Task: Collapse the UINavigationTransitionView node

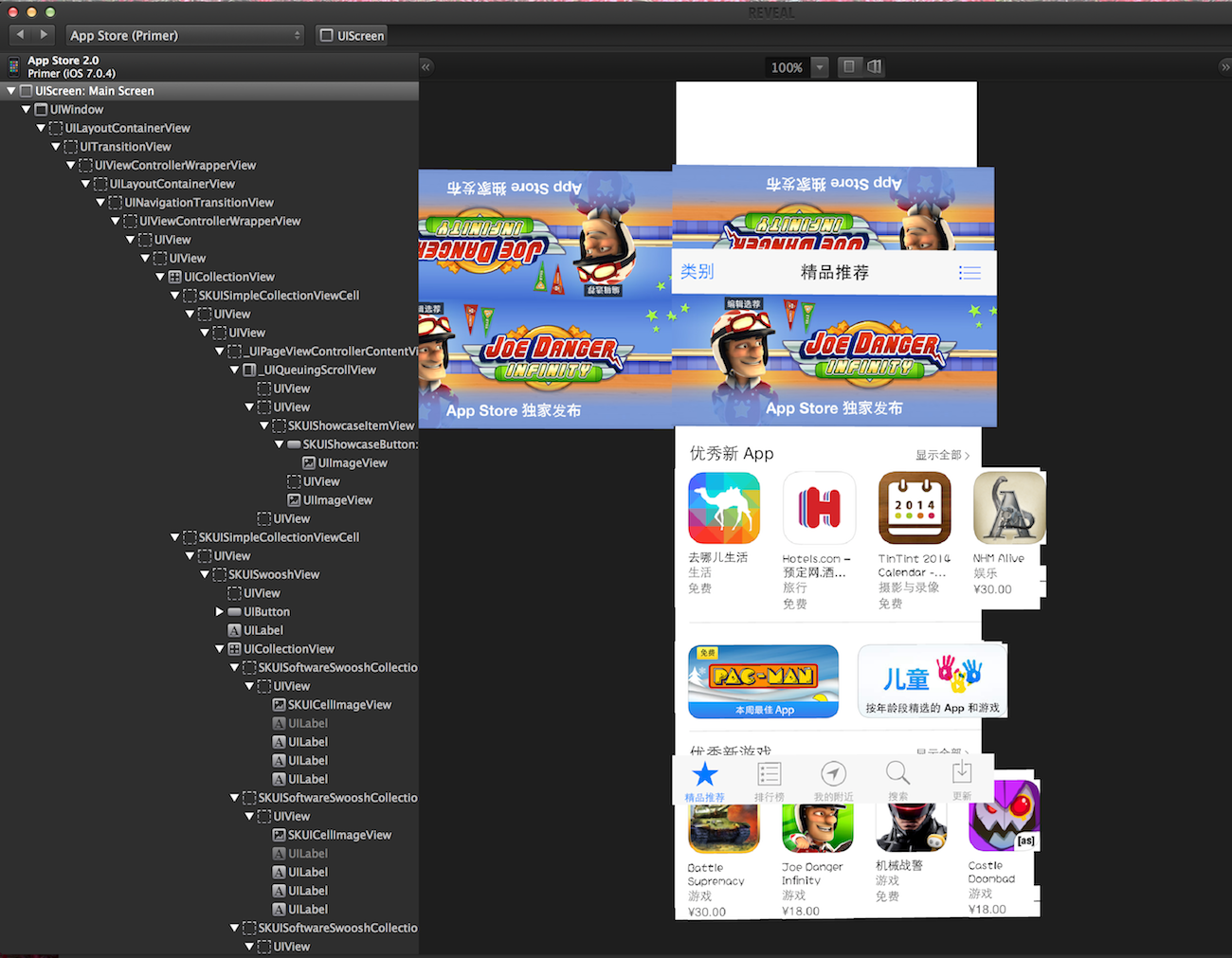Action: pyautogui.click(x=100, y=203)
